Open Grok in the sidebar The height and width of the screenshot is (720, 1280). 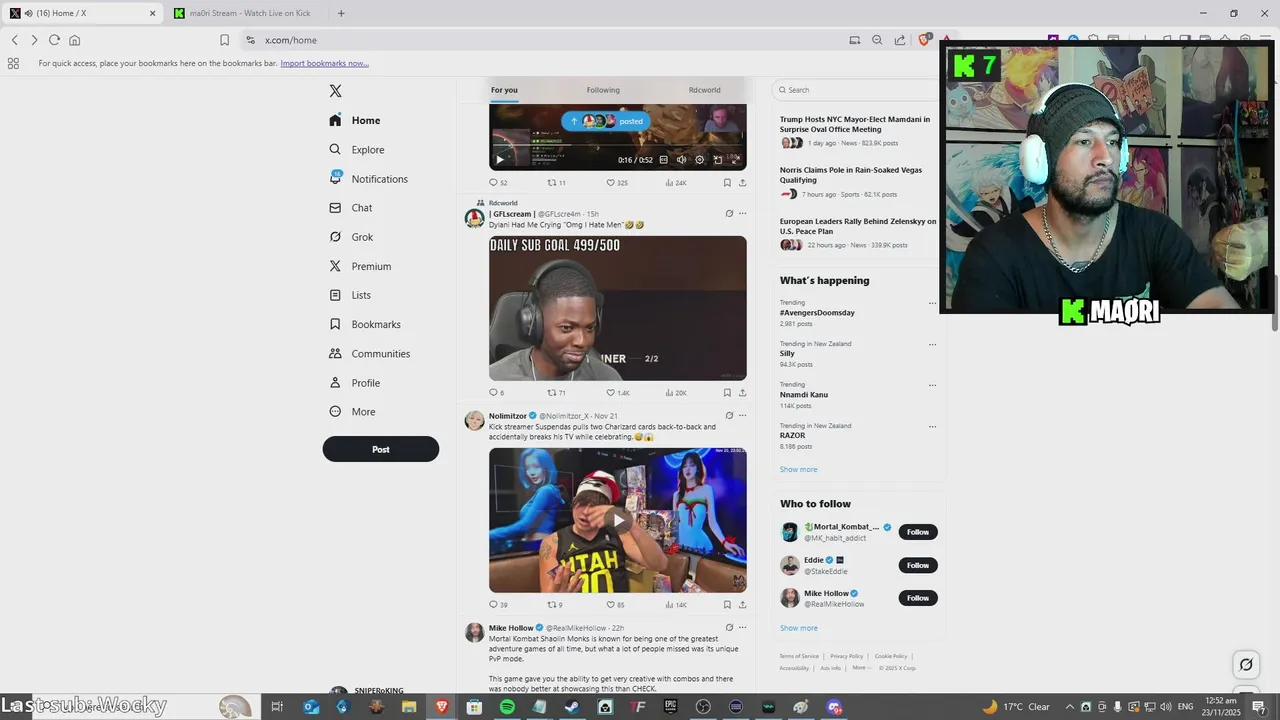coord(351,237)
